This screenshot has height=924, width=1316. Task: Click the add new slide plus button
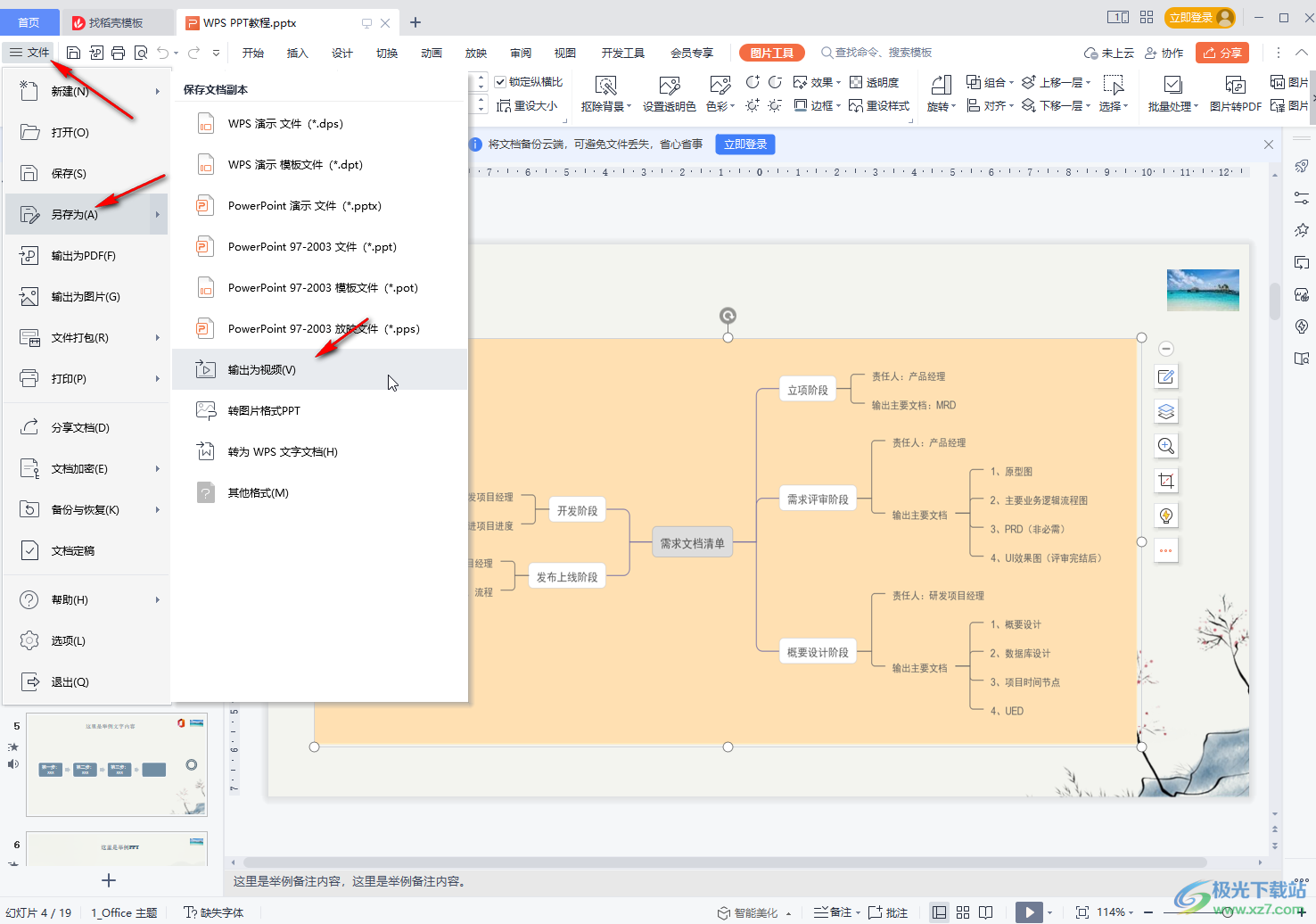point(109,880)
